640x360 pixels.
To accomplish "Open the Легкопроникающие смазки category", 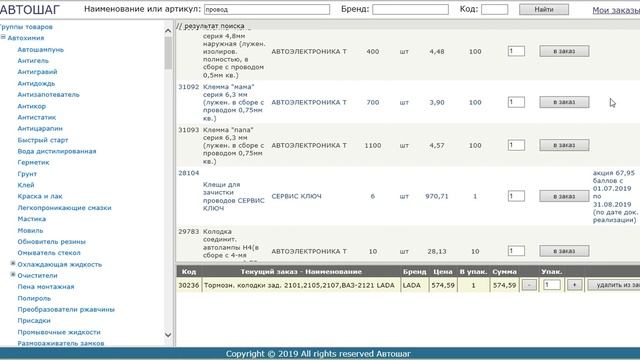I will [x=64, y=208].
